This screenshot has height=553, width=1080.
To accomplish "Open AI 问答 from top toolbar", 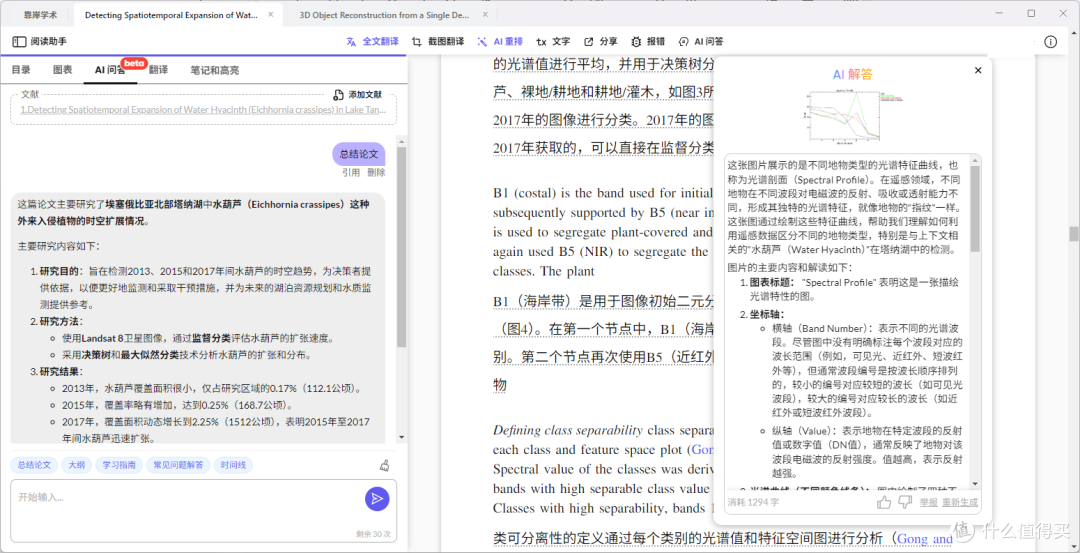I will coord(700,41).
